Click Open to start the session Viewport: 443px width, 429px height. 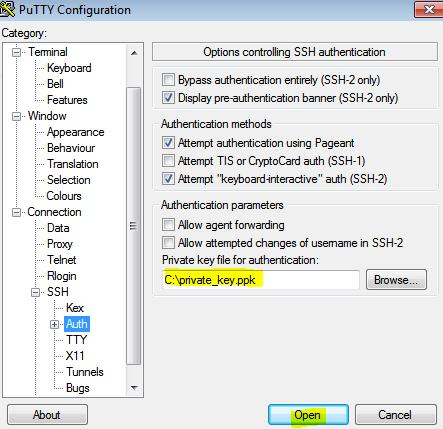pyautogui.click(x=308, y=415)
